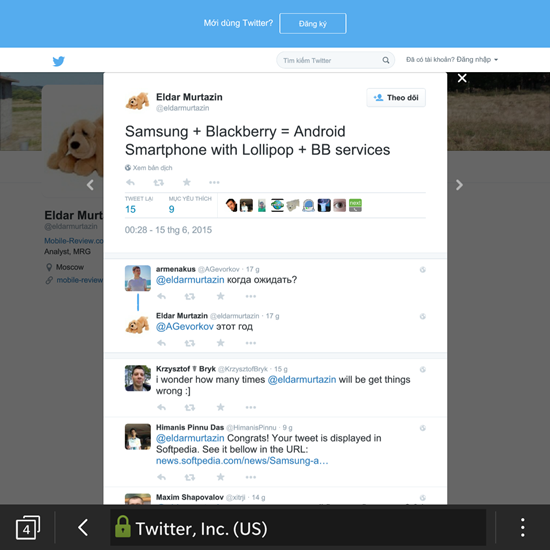
Task: Show next tweet with right arrow
Action: (x=459, y=185)
